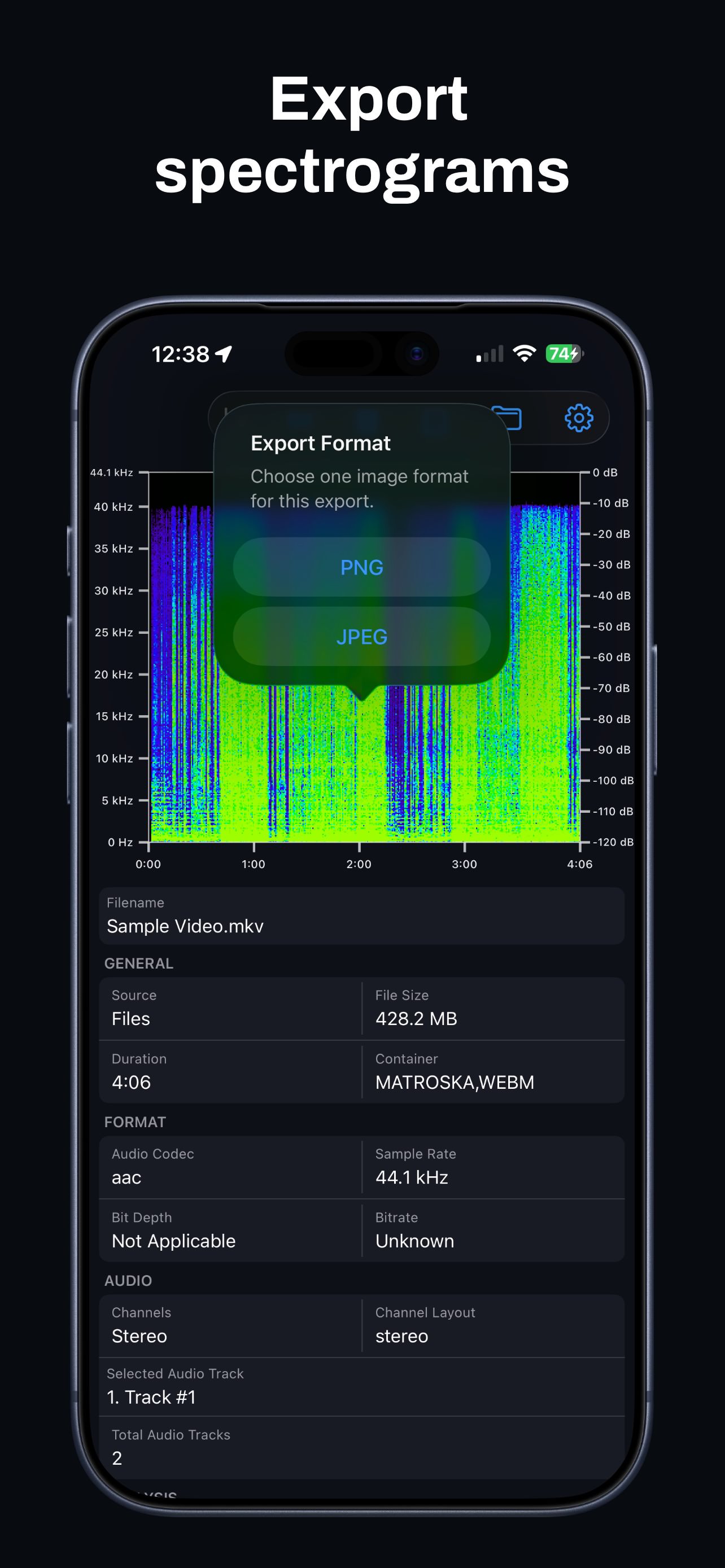
Task: Tap the GENERAL section header
Action: [x=139, y=963]
